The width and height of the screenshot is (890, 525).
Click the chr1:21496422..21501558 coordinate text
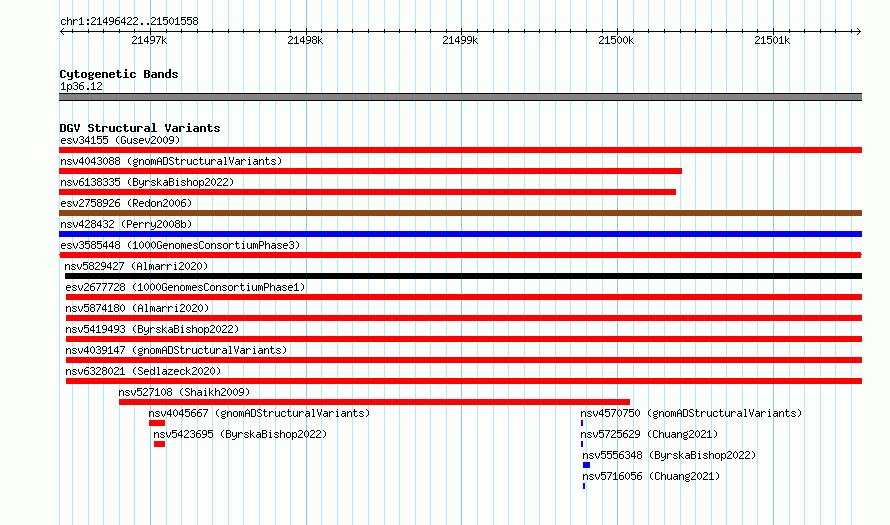[129, 21]
